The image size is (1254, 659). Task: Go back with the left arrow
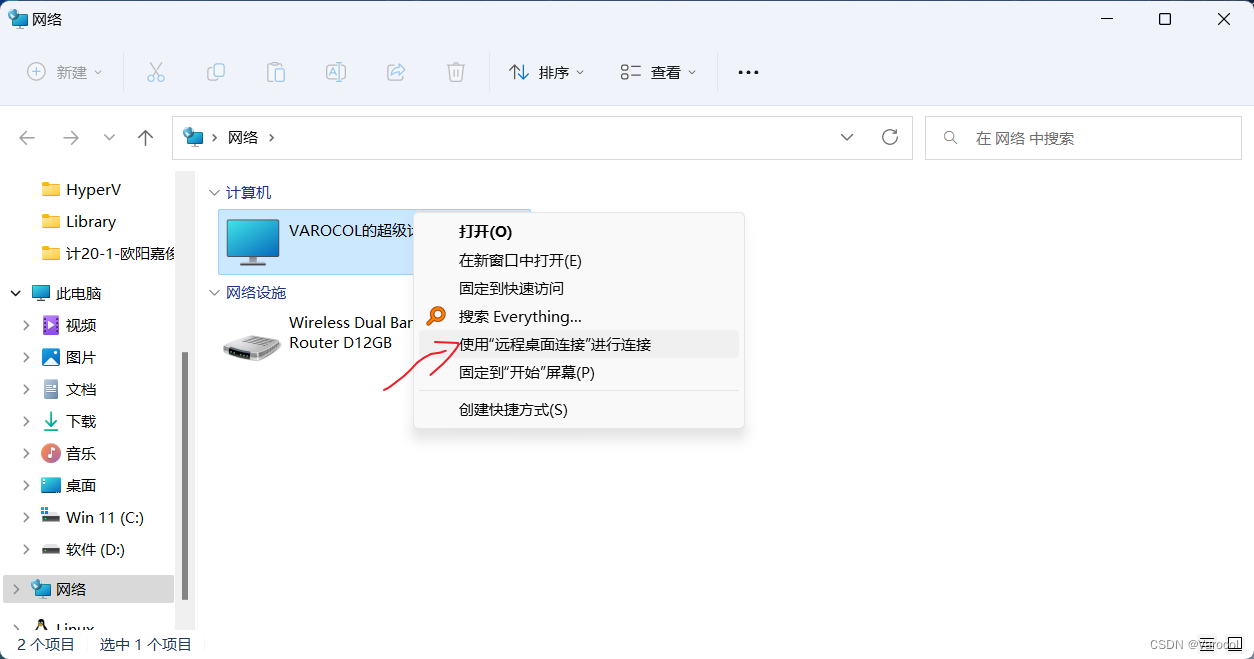(27, 138)
